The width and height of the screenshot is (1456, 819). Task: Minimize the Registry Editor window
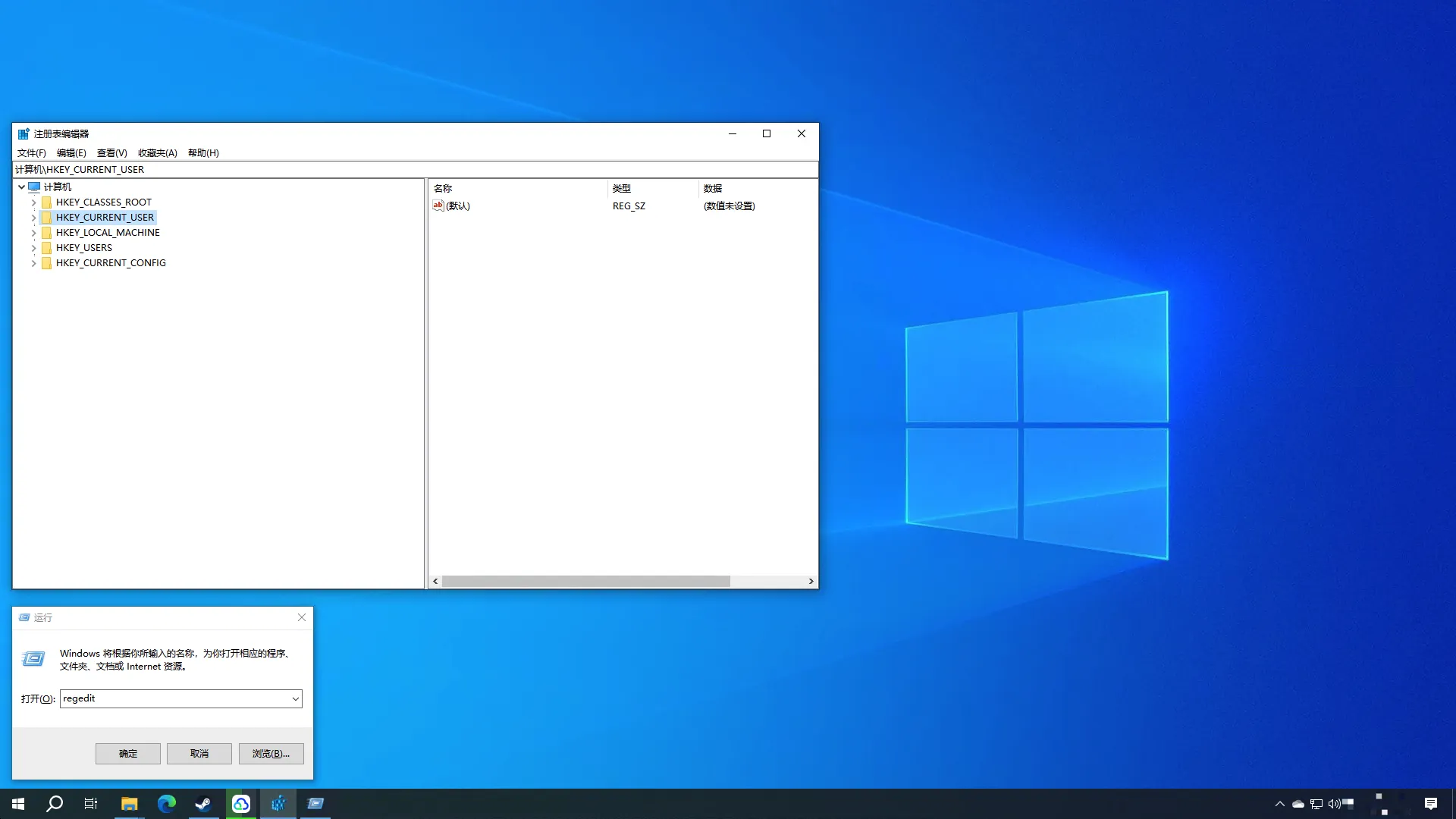point(733,133)
